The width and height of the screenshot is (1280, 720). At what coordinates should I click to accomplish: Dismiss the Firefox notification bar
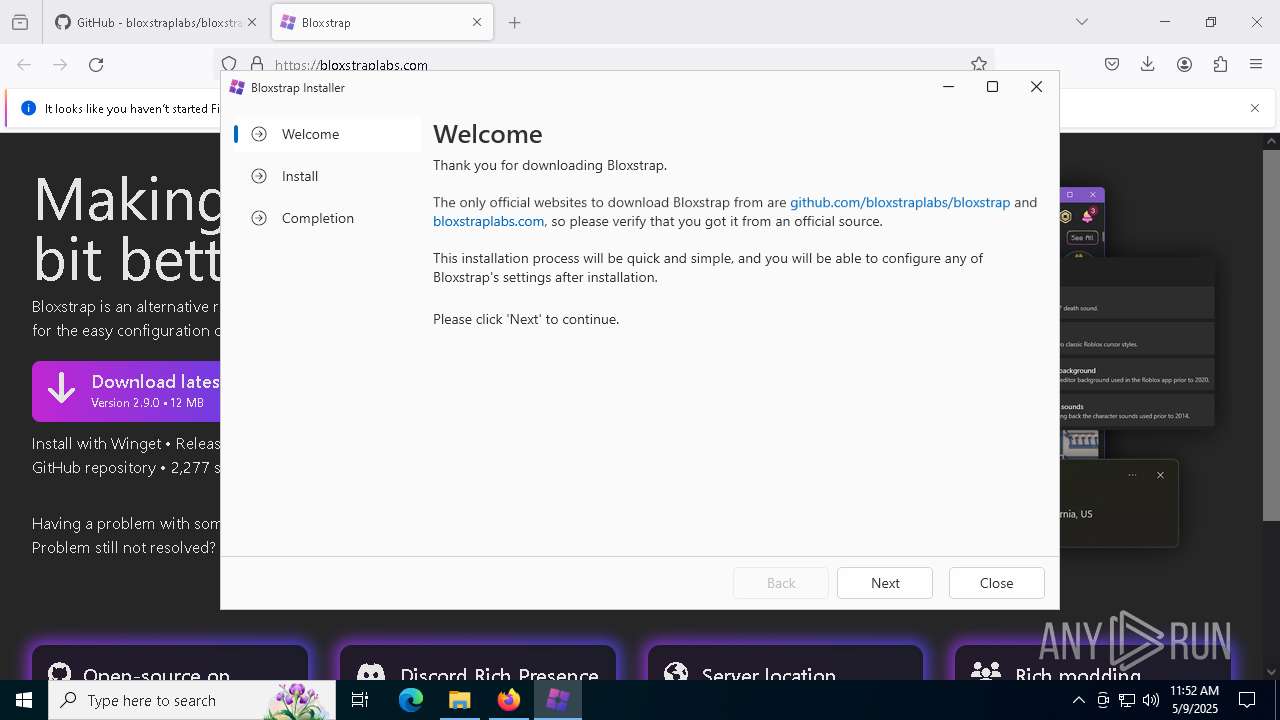pyautogui.click(x=1255, y=108)
